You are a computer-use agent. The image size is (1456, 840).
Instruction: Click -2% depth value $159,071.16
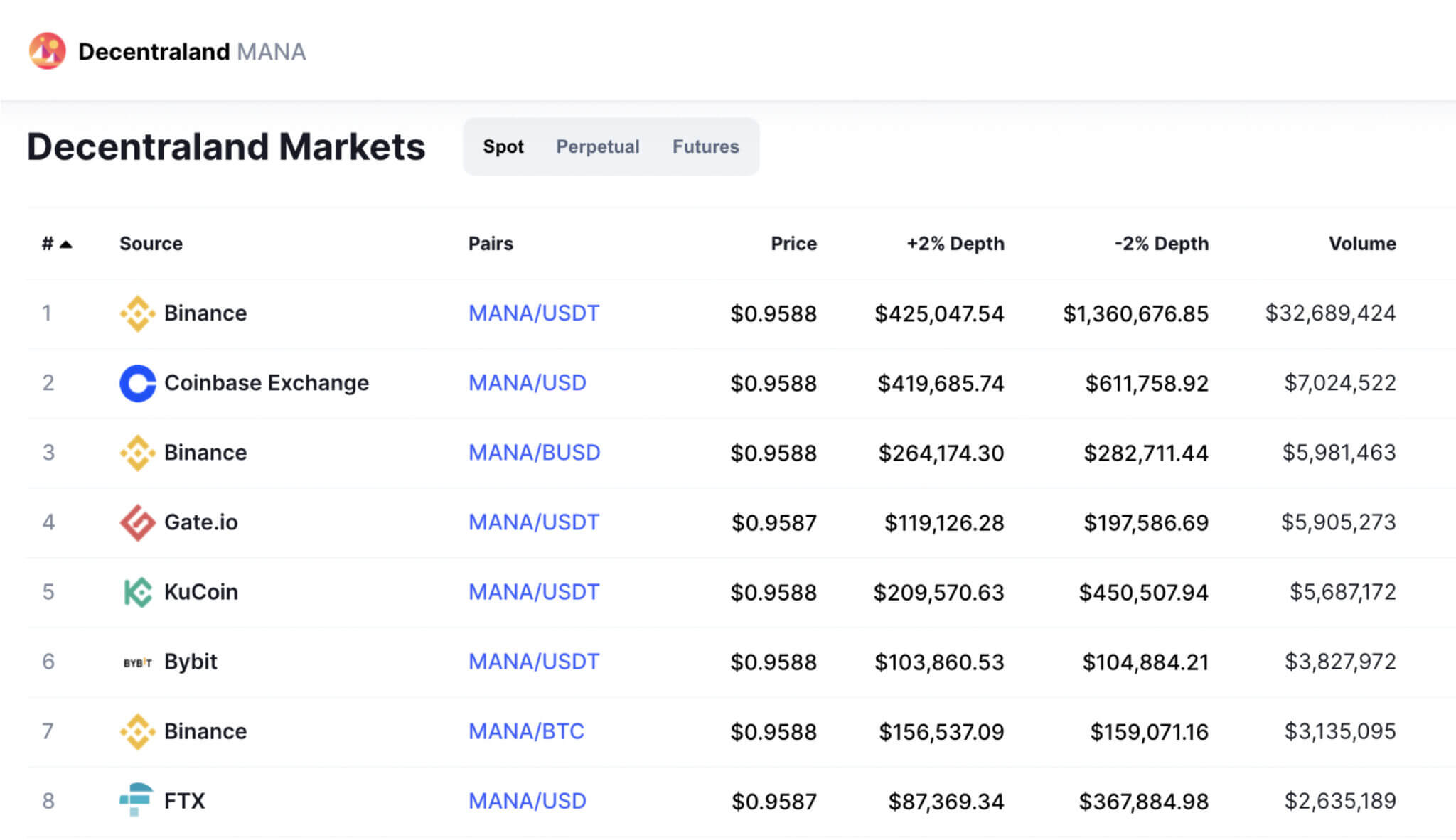(1150, 731)
